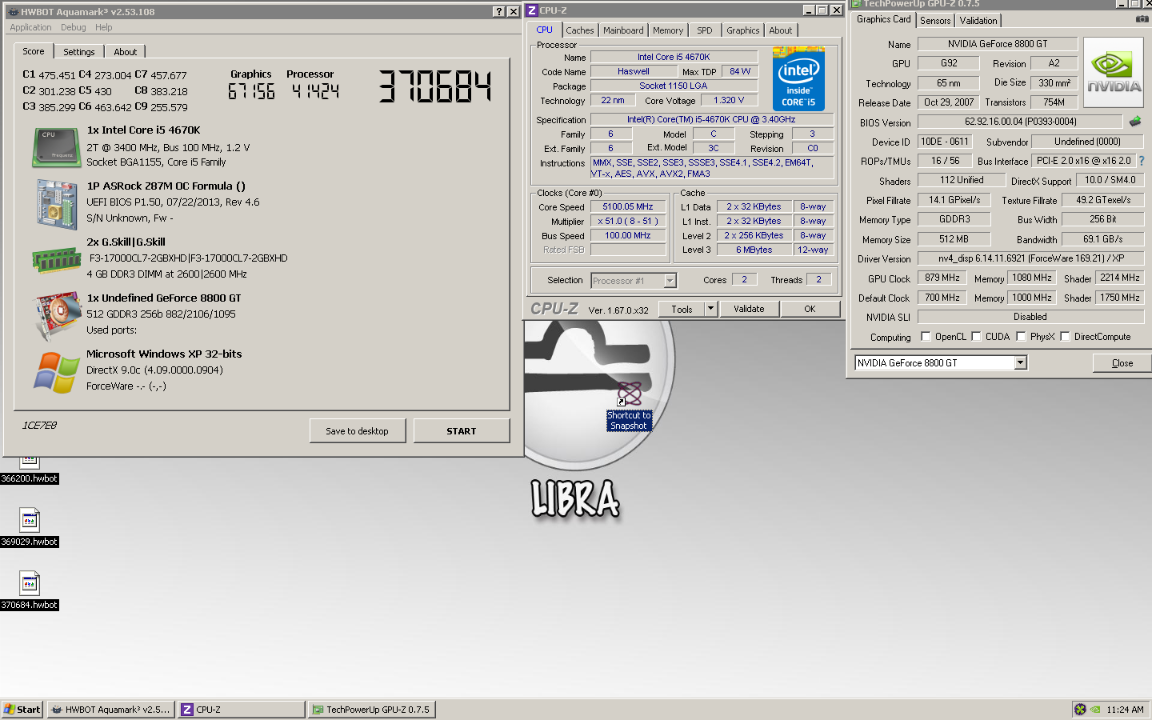Open the Windows Start menu
Screen dimensions: 1152x720
(22, 709)
